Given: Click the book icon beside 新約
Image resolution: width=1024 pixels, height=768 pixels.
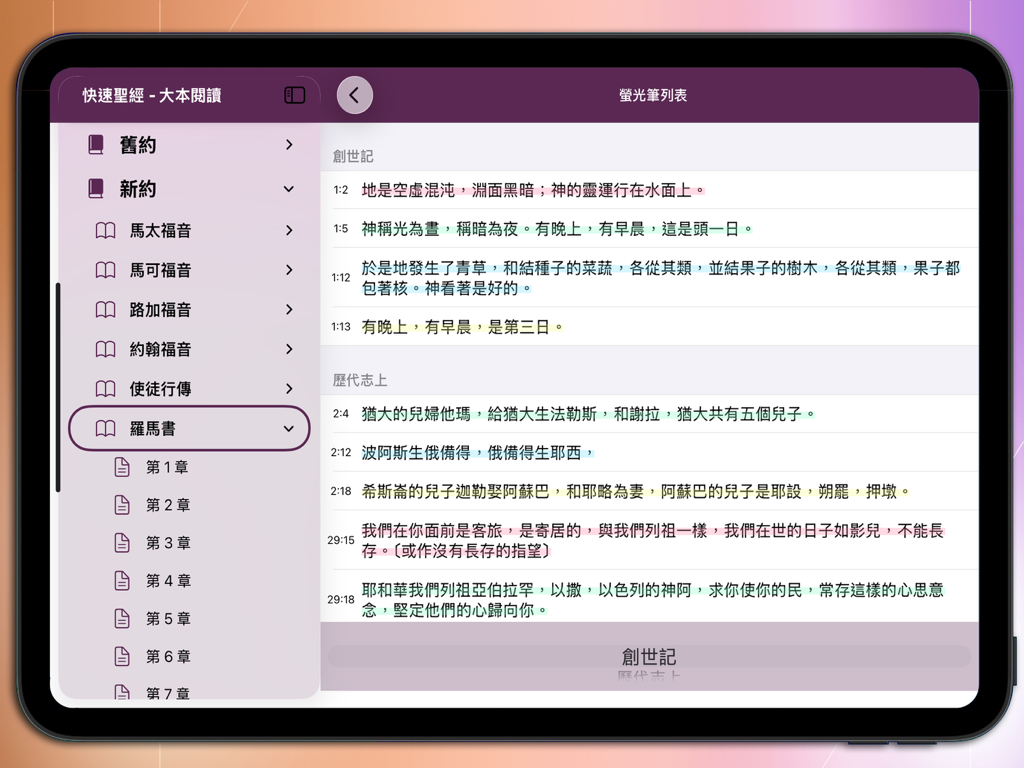Looking at the screenshot, I should point(95,188).
